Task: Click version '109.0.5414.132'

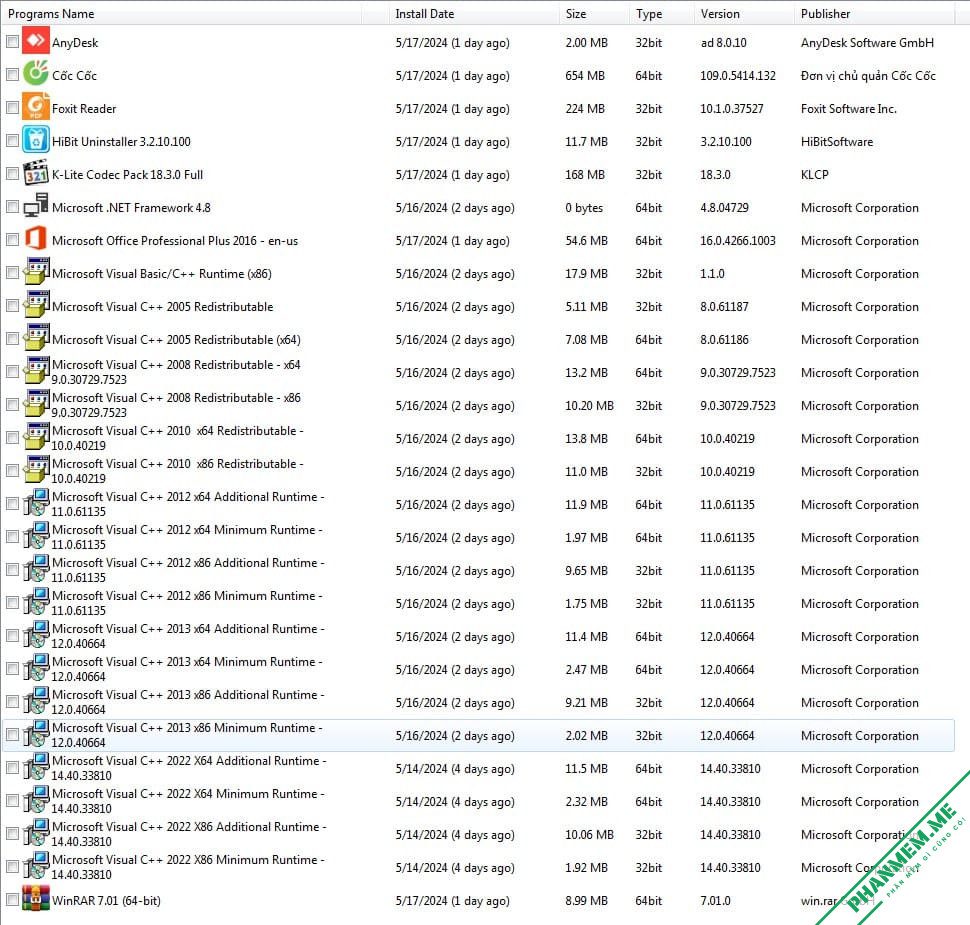Action: pyautogui.click(x=737, y=75)
